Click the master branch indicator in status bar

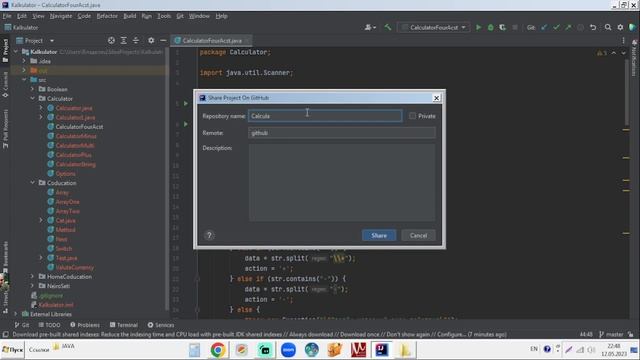611,334
